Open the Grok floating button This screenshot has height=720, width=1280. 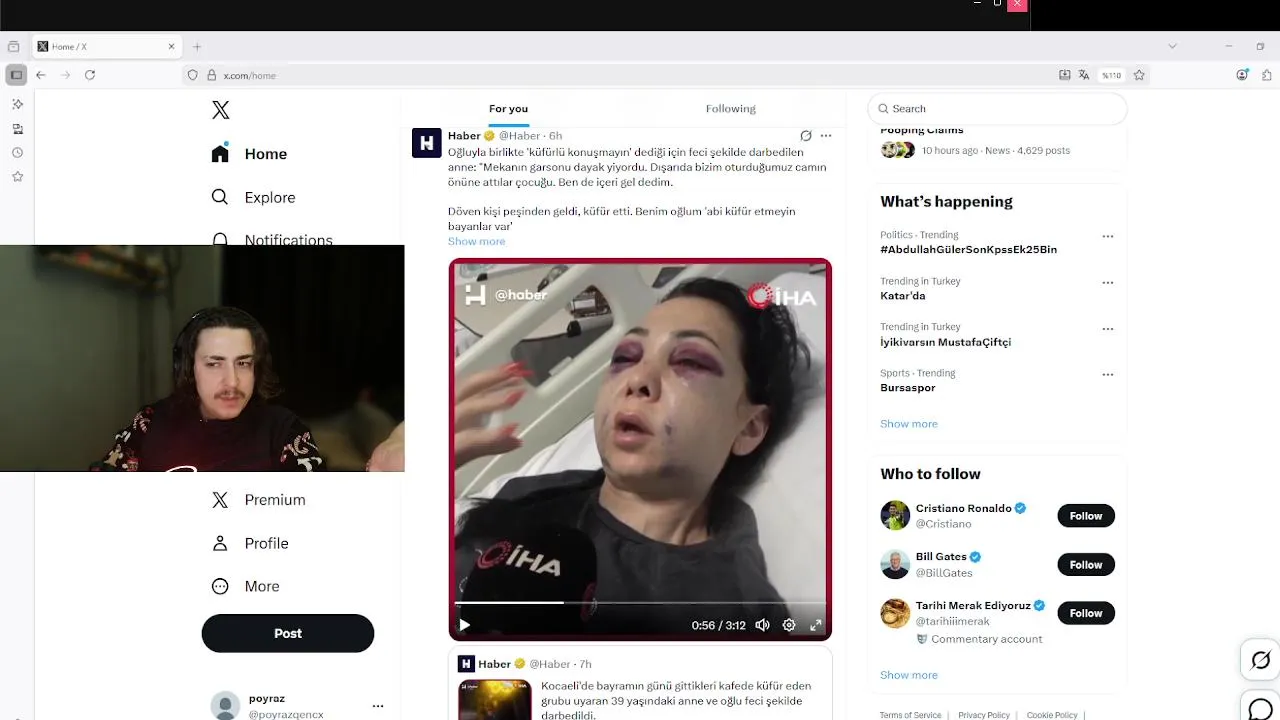click(x=1261, y=660)
